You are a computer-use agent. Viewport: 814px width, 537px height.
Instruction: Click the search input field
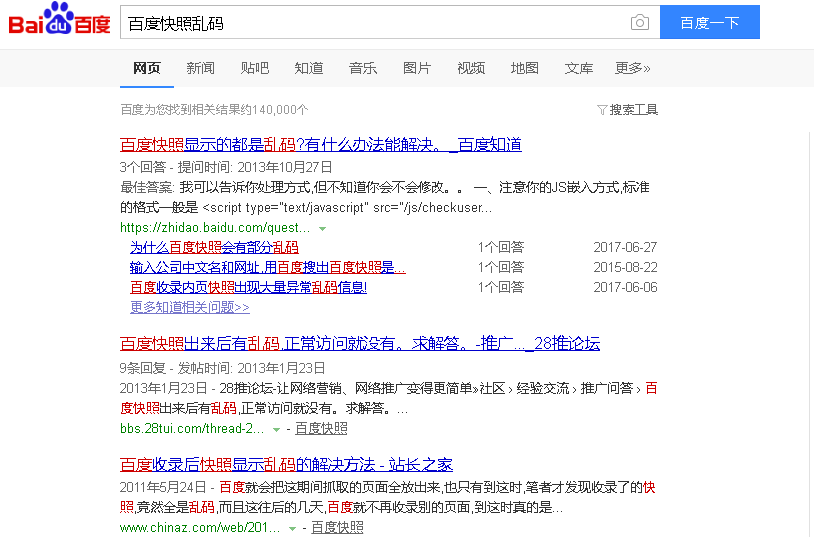pyautogui.click(x=370, y=23)
